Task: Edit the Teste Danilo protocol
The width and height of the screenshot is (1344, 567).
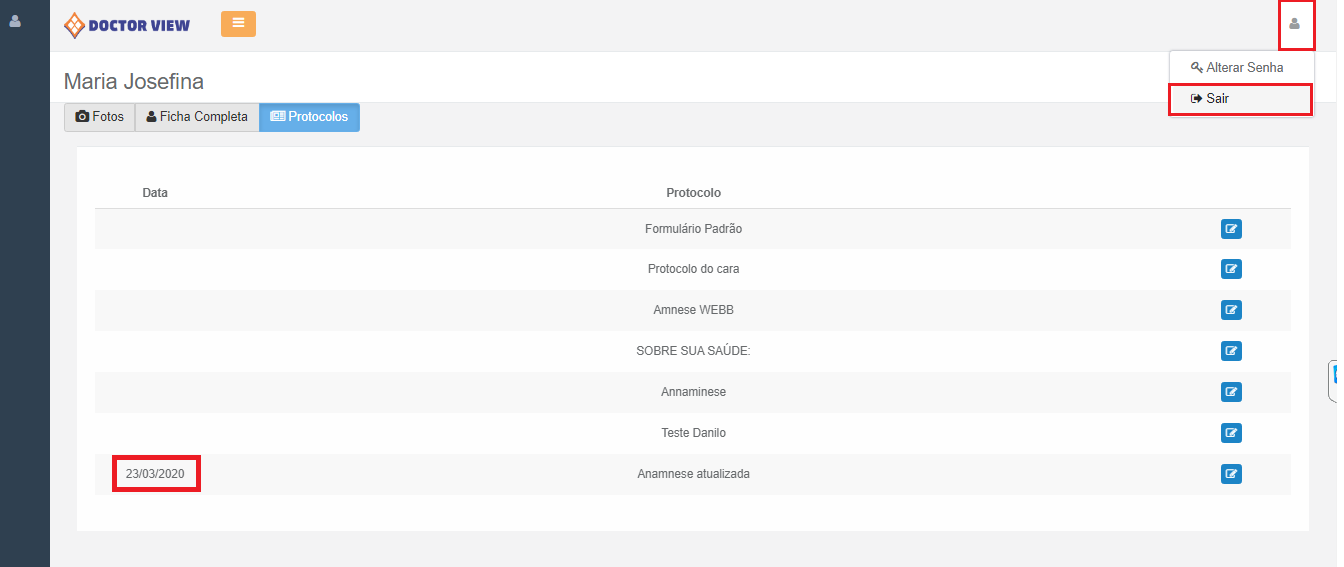Action: (x=1231, y=433)
